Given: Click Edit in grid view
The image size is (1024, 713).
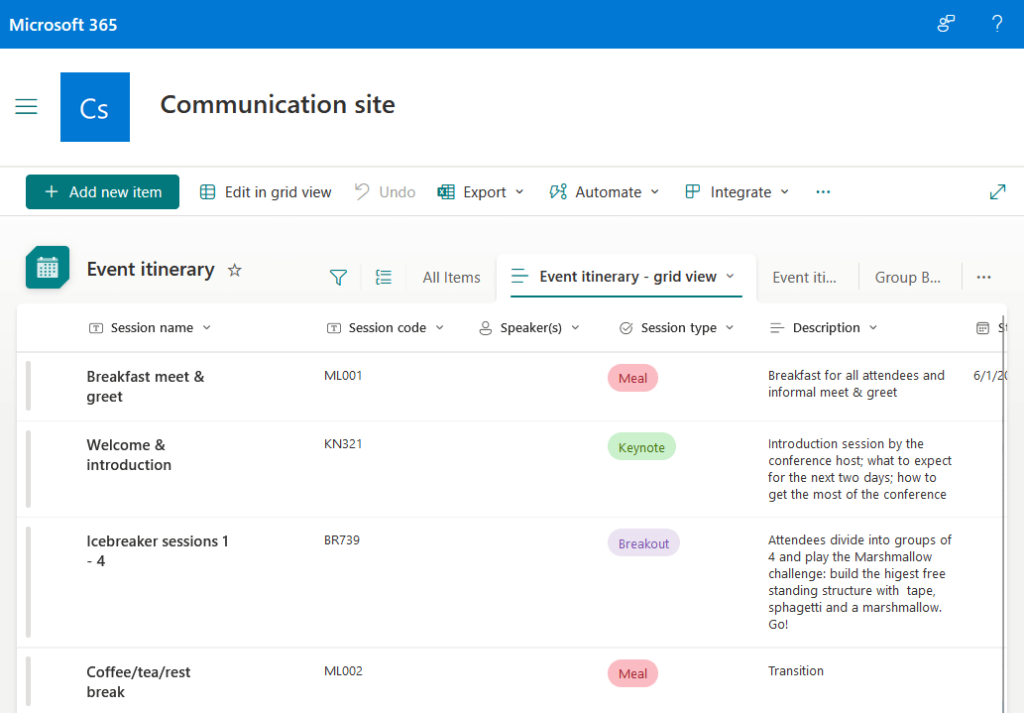Looking at the screenshot, I should [265, 192].
